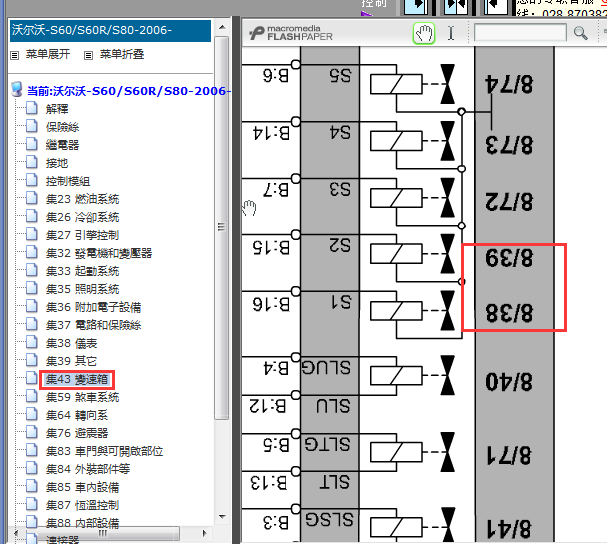Open 集33 起動系統 section
The image size is (607, 544).
click(x=82, y=271)
